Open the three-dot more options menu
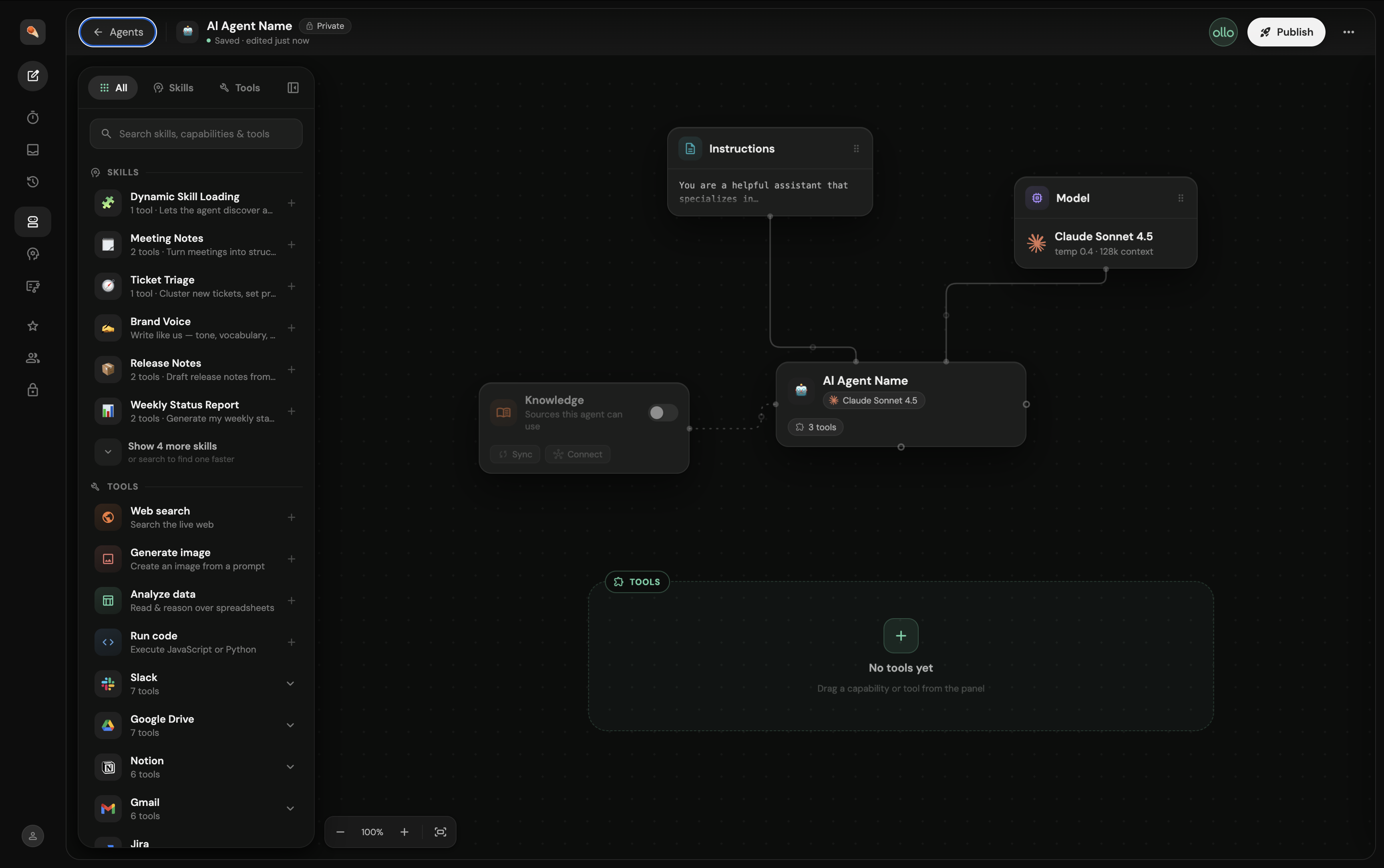Image resolution: width=1384 pixels, height=868 pixels. click(1348, 32)
